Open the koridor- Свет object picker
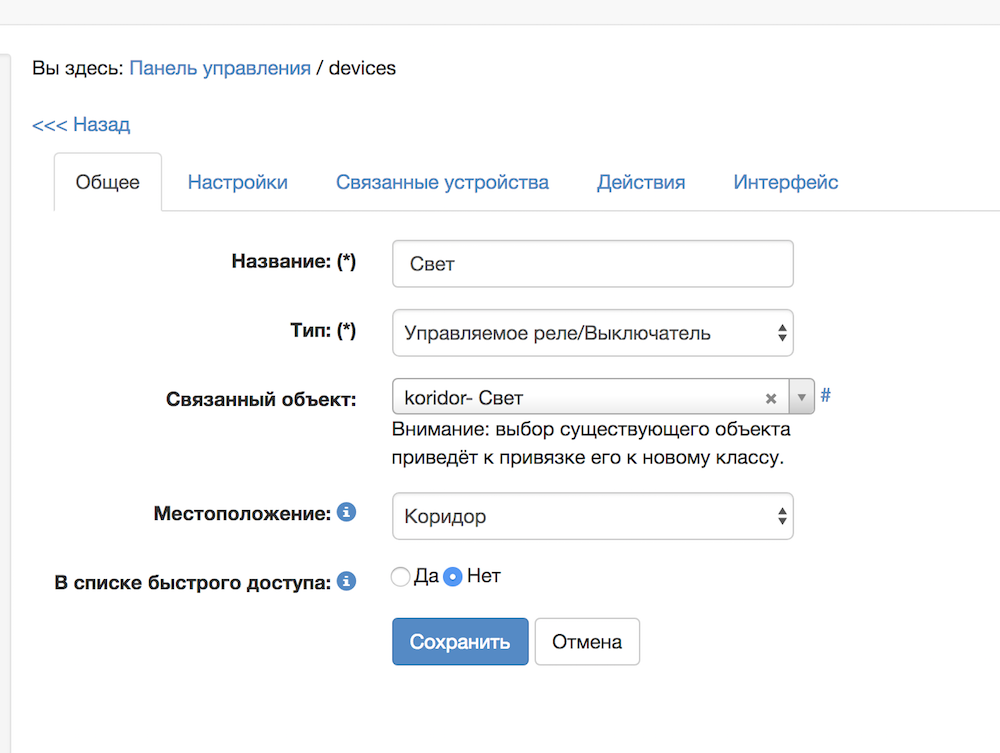Image resolution: width=1000 pixels, height=753 pixels. [x=570, y=397]
